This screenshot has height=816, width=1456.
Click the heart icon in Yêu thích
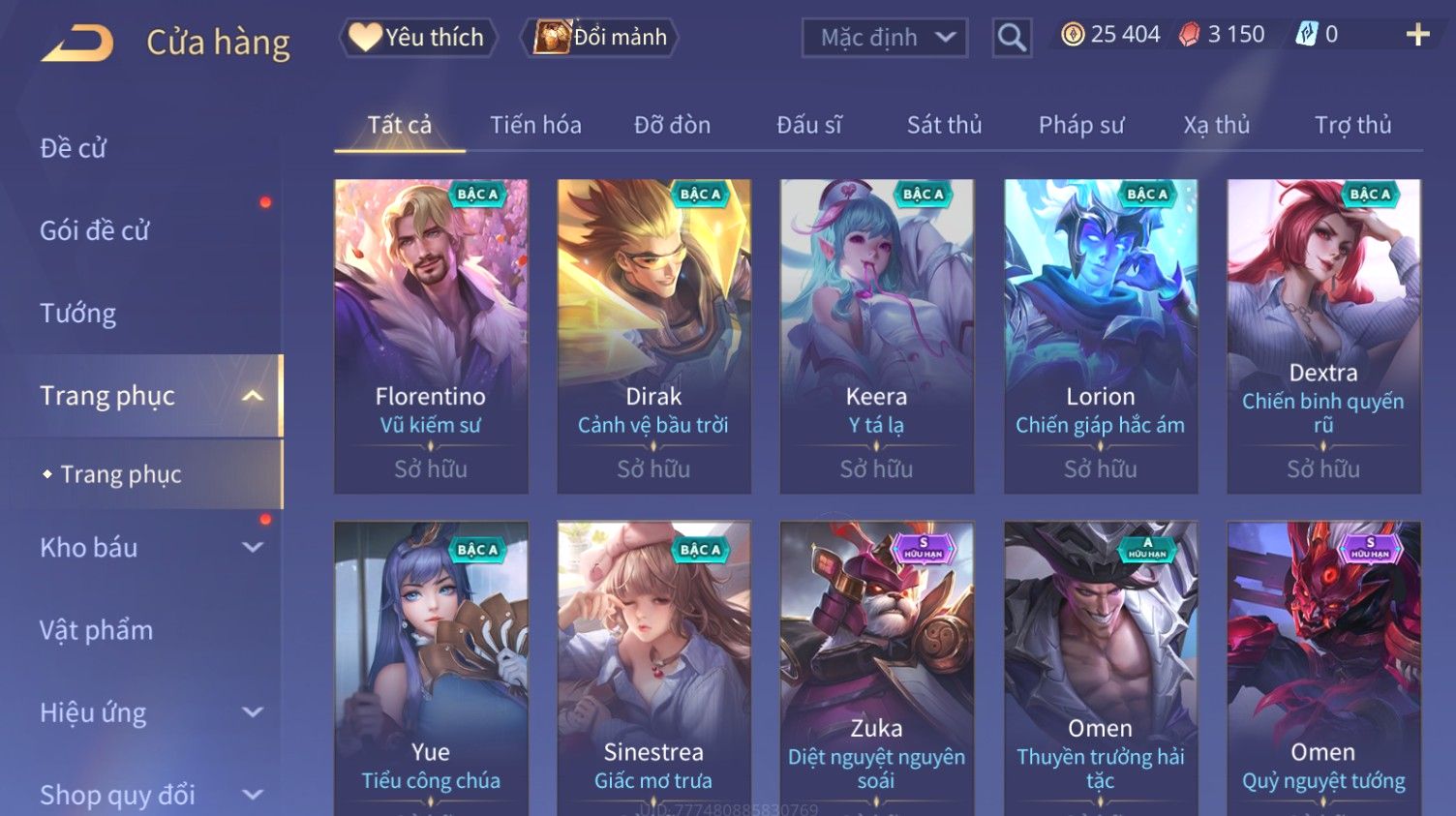point(365,37)
